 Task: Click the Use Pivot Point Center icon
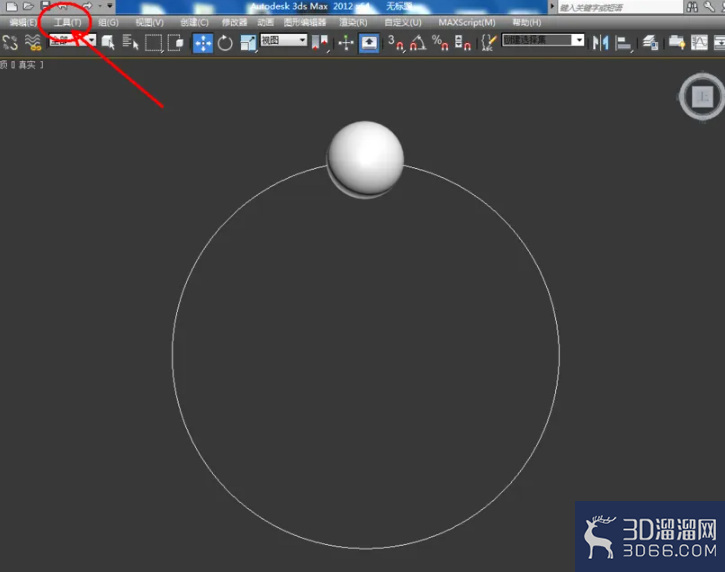pos(320,43)
